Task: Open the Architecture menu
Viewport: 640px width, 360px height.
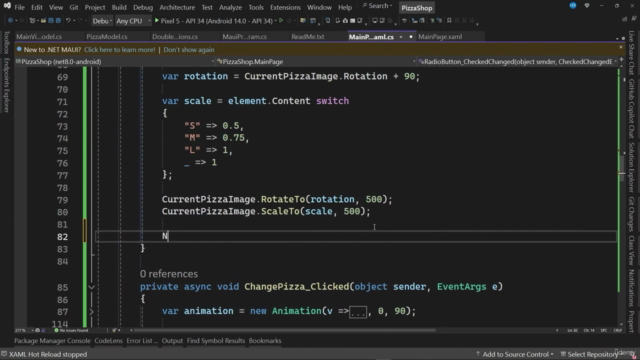Action: pos(177,7)
